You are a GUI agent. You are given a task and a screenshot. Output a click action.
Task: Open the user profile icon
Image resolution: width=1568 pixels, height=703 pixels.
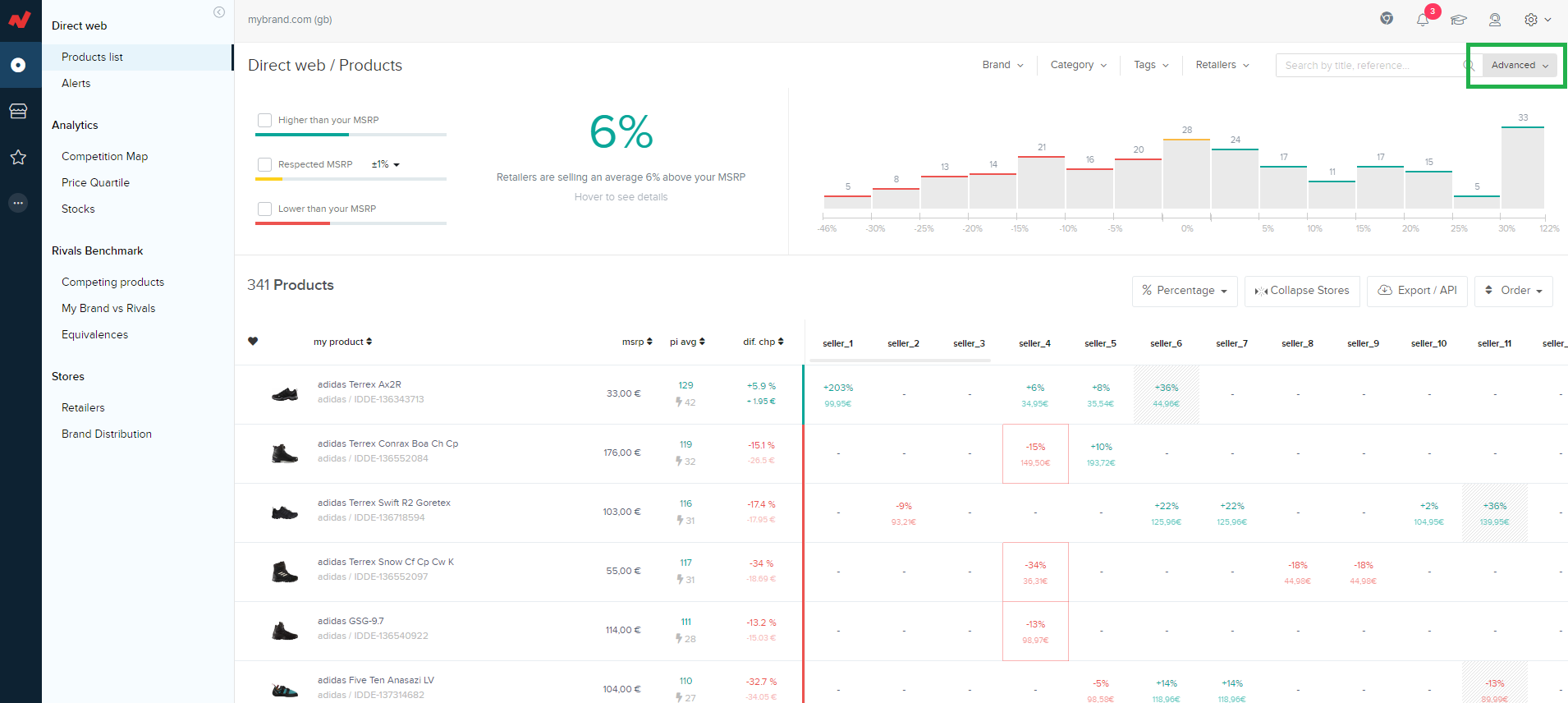[x=1495, y=20]
